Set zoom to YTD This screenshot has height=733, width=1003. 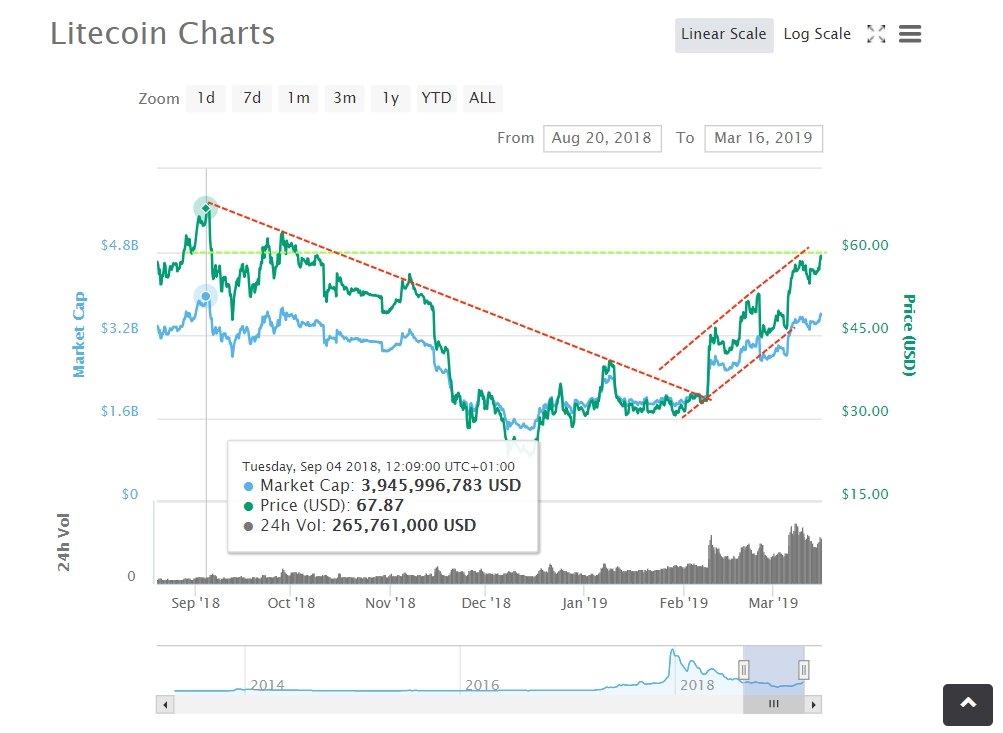coord(436,98)
